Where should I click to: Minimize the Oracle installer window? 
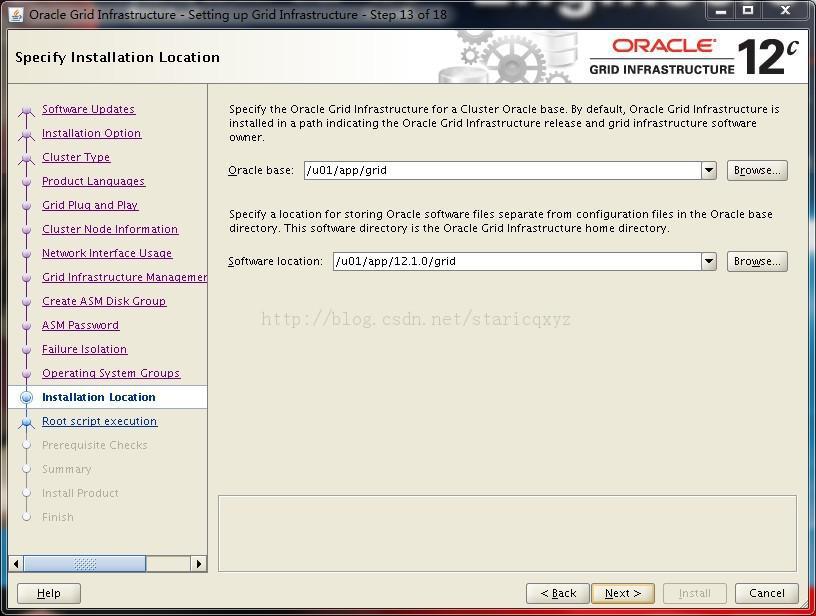point(721,10)
